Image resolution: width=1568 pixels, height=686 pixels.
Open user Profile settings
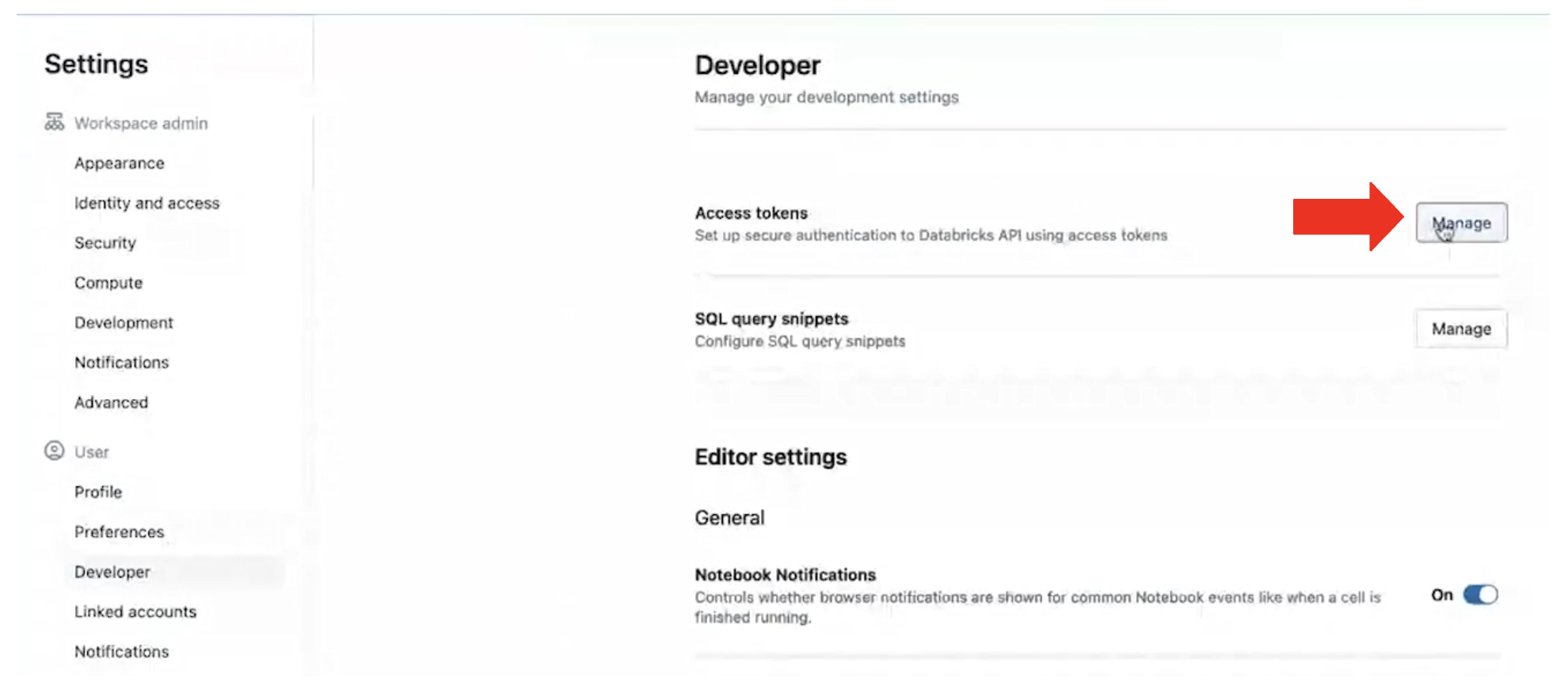[98, 492]
